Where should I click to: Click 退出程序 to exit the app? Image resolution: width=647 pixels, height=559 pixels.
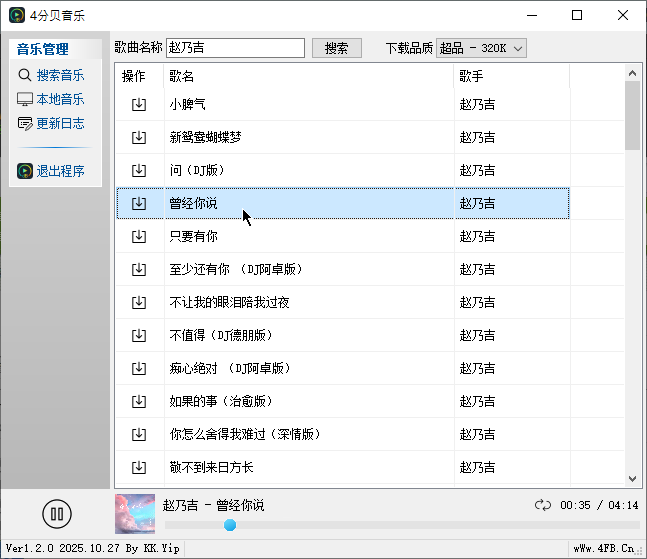click(60, 171)
